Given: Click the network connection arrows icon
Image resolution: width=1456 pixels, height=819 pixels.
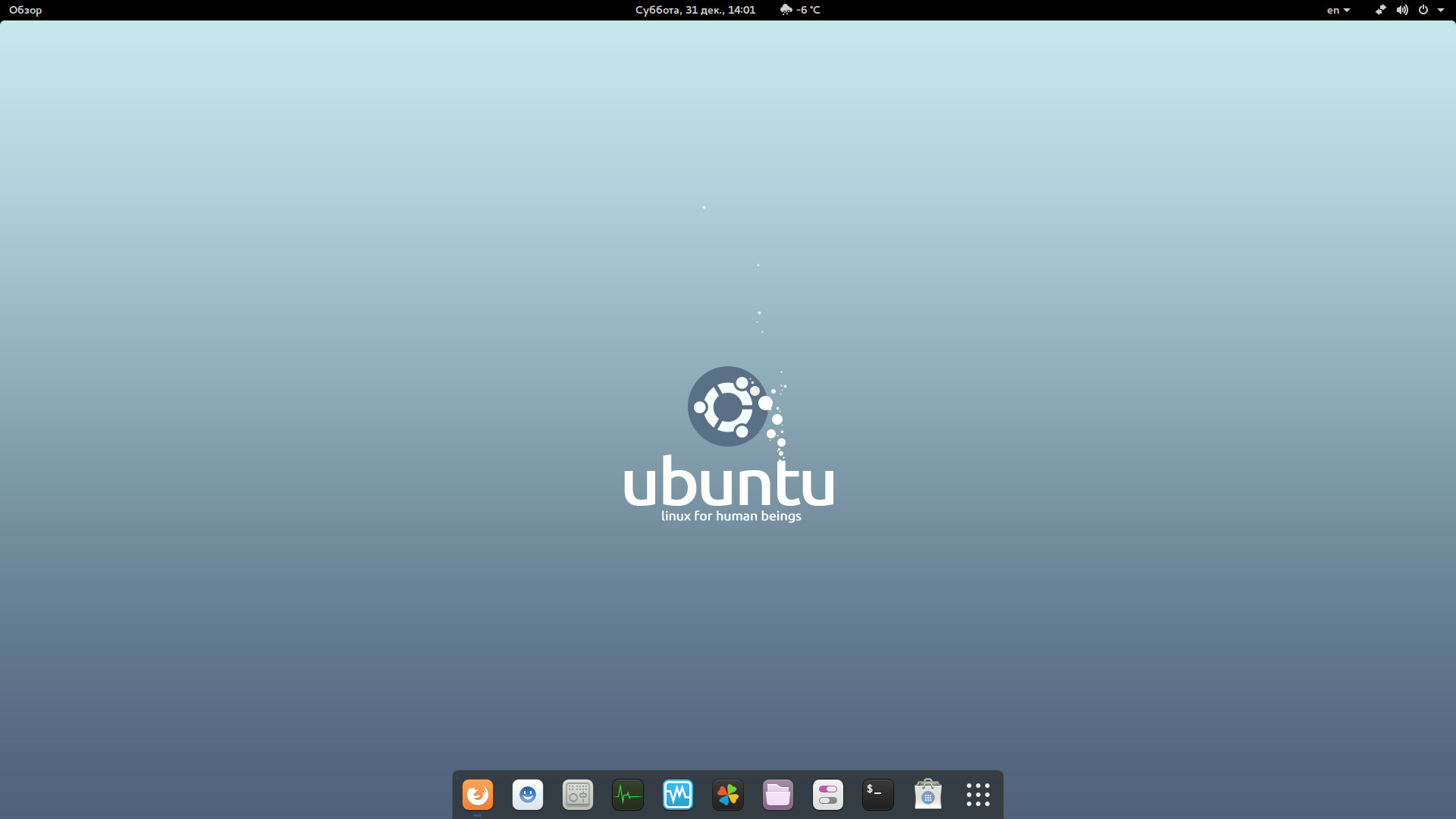Looking at the screenshot, I should click(1381, 10).
